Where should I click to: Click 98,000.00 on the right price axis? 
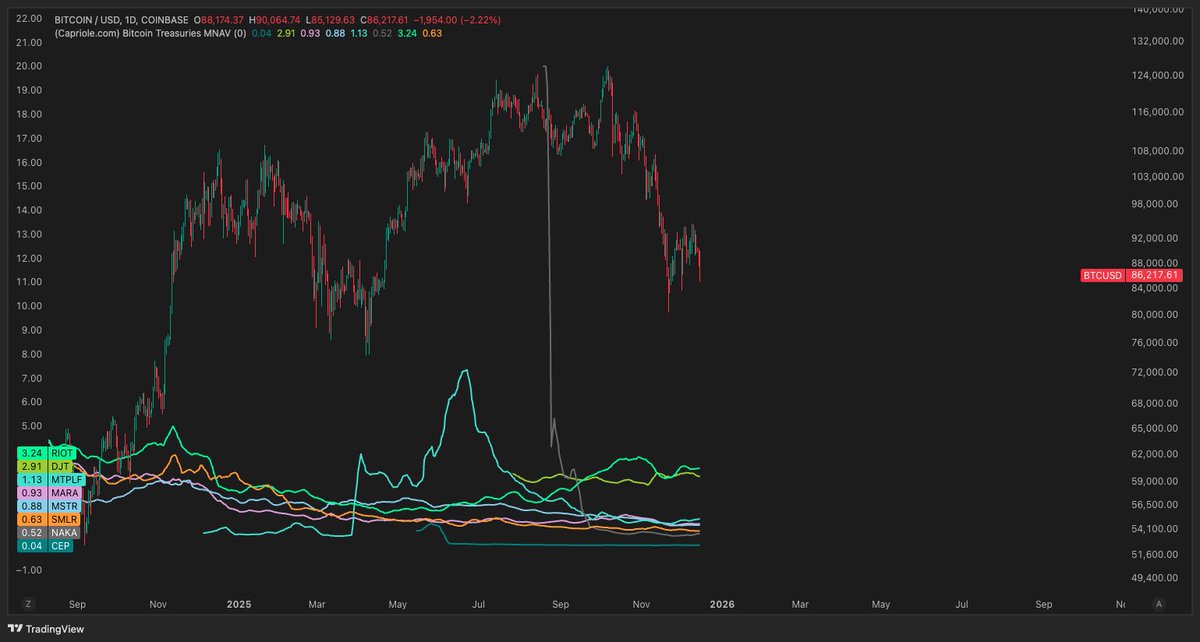coord(1156,204)
